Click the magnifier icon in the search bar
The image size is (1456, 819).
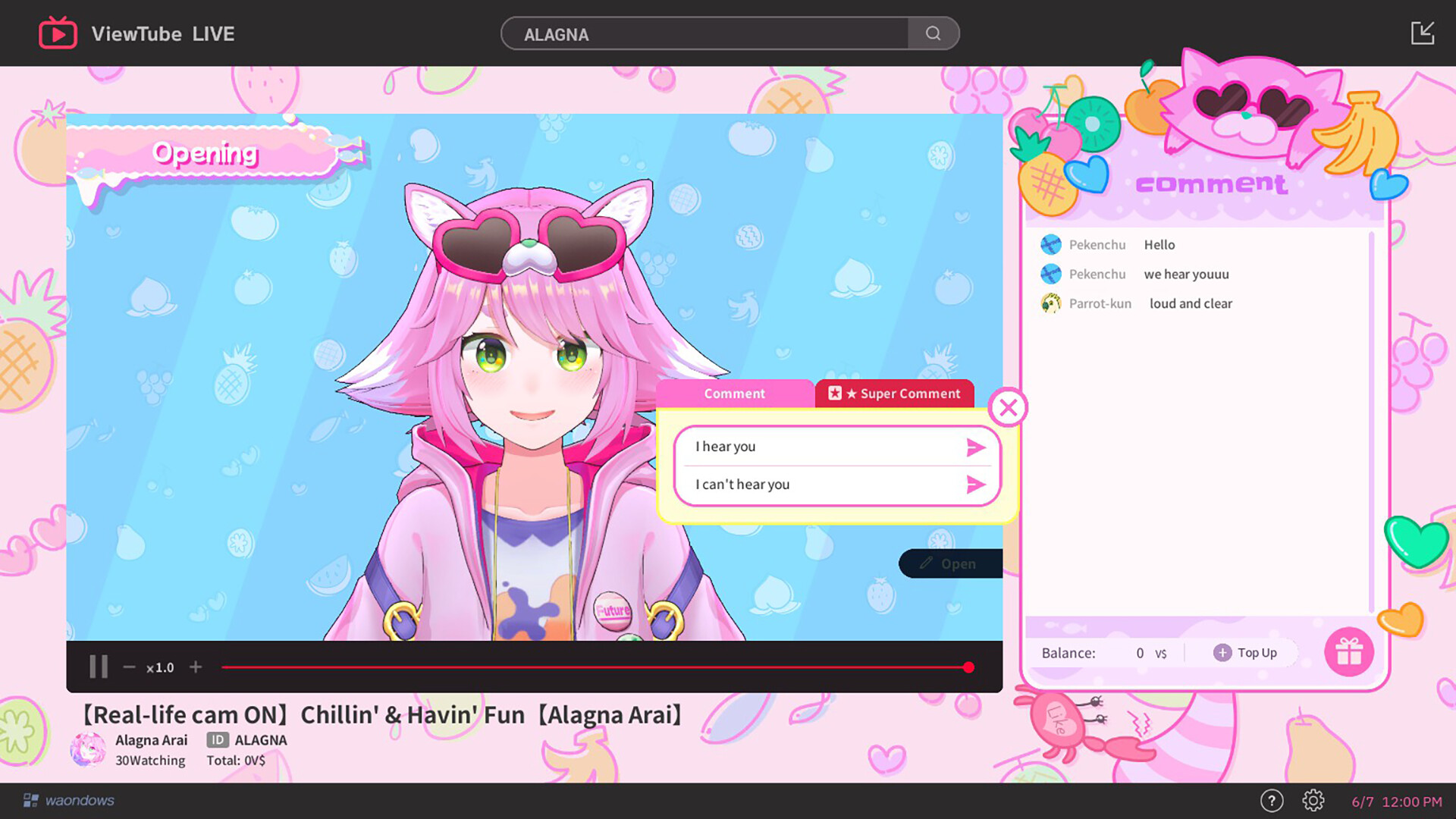click(x=933, y=33)
